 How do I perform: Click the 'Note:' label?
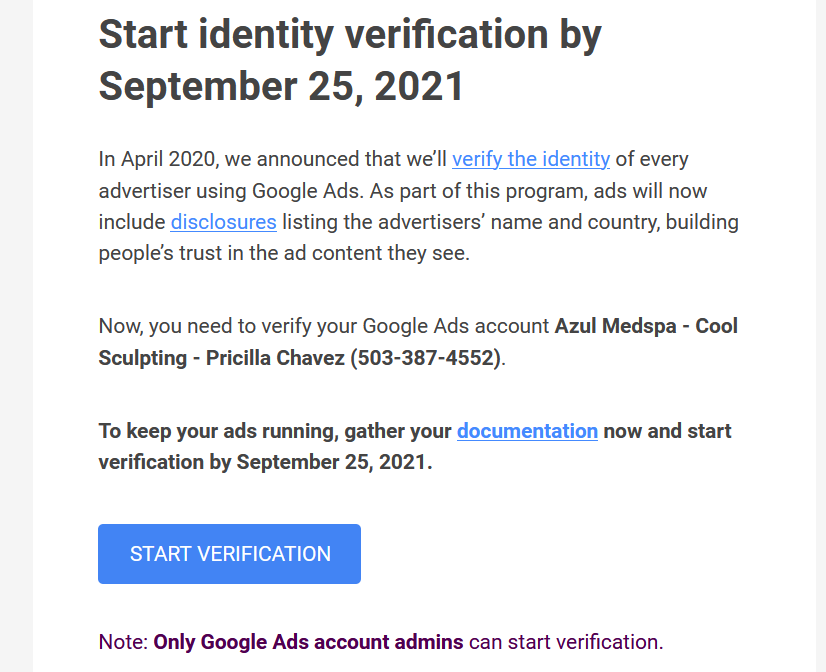click(123, 642)
